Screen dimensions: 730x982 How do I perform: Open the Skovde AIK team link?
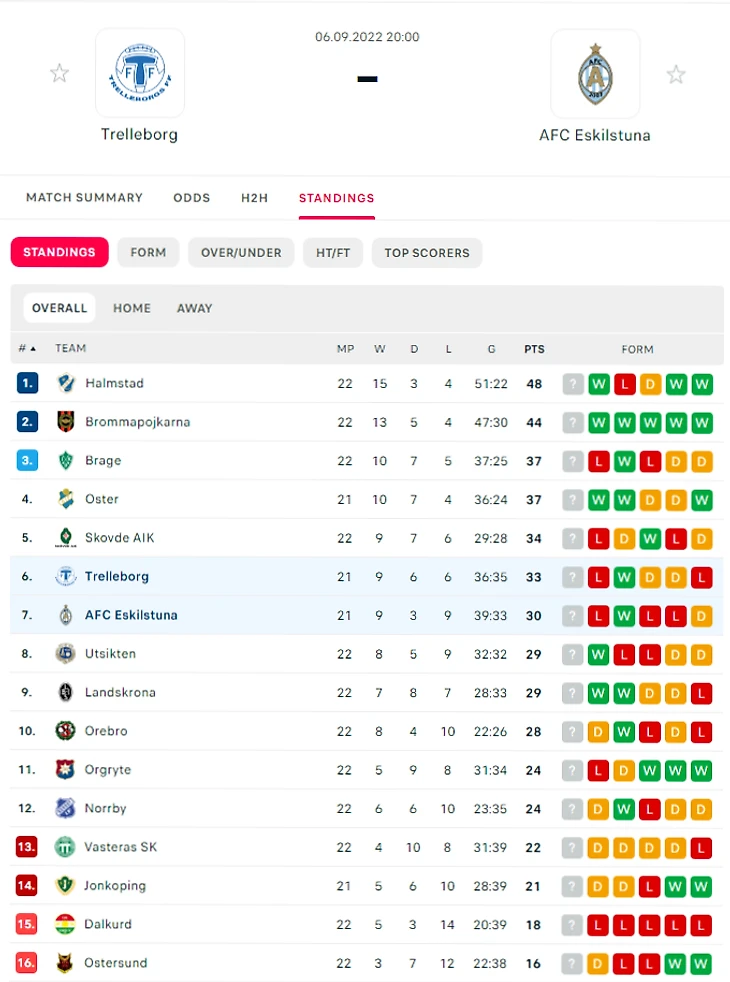(119, 538)
